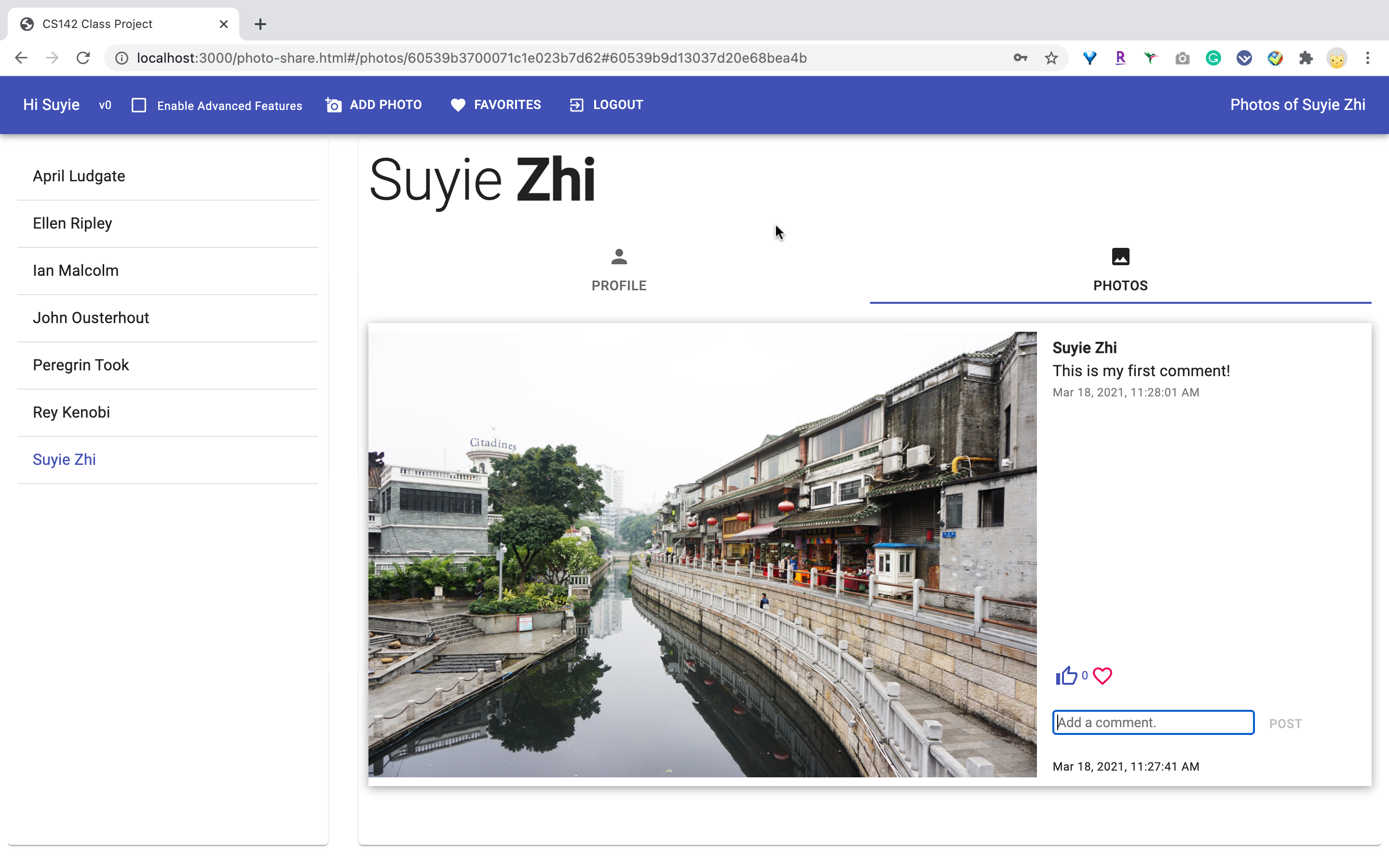Image resolution: width=1389 pixels, height=868 pixels.
Task: Click the Logout exit icon
Action: coord(577,105)
